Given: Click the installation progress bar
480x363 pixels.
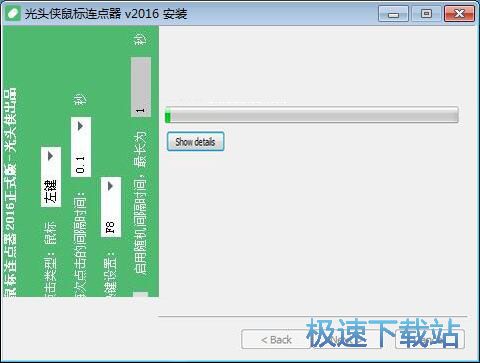Looking at the screenshot, I should click(312, 115).
